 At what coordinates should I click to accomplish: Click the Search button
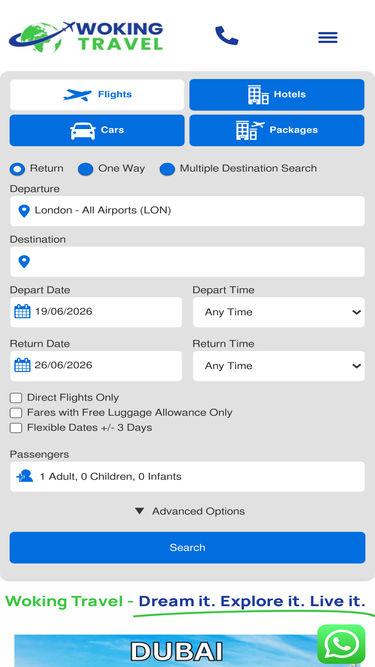tap(188, 547)
